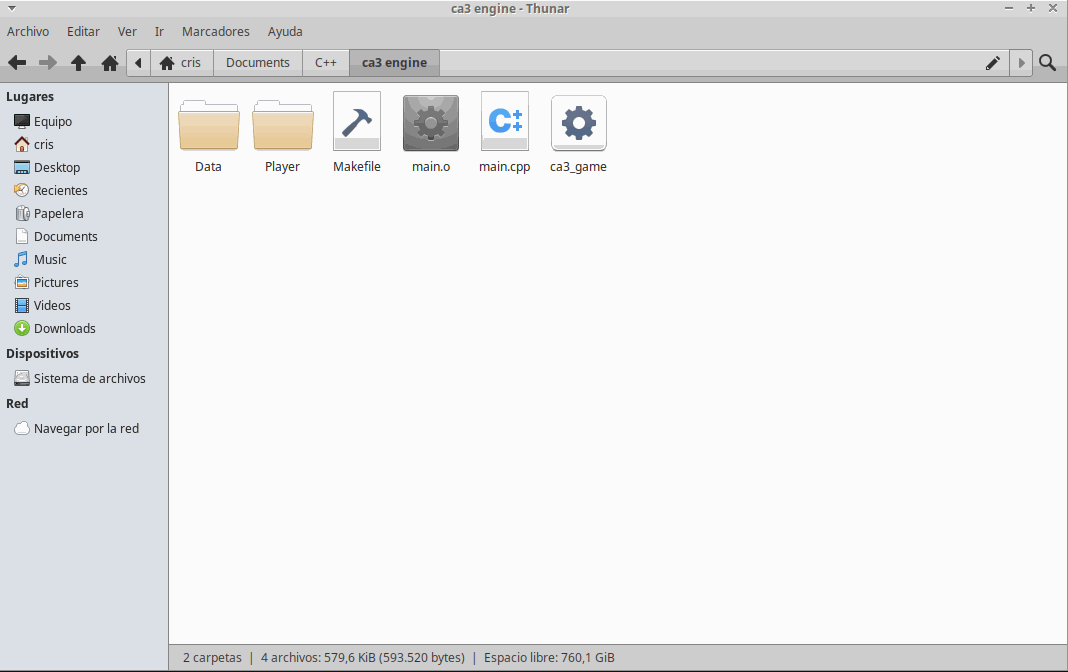This screenshot has height=672, width=1068.
Task: Click the main.cpp file name label
Action: coord(505,167)
